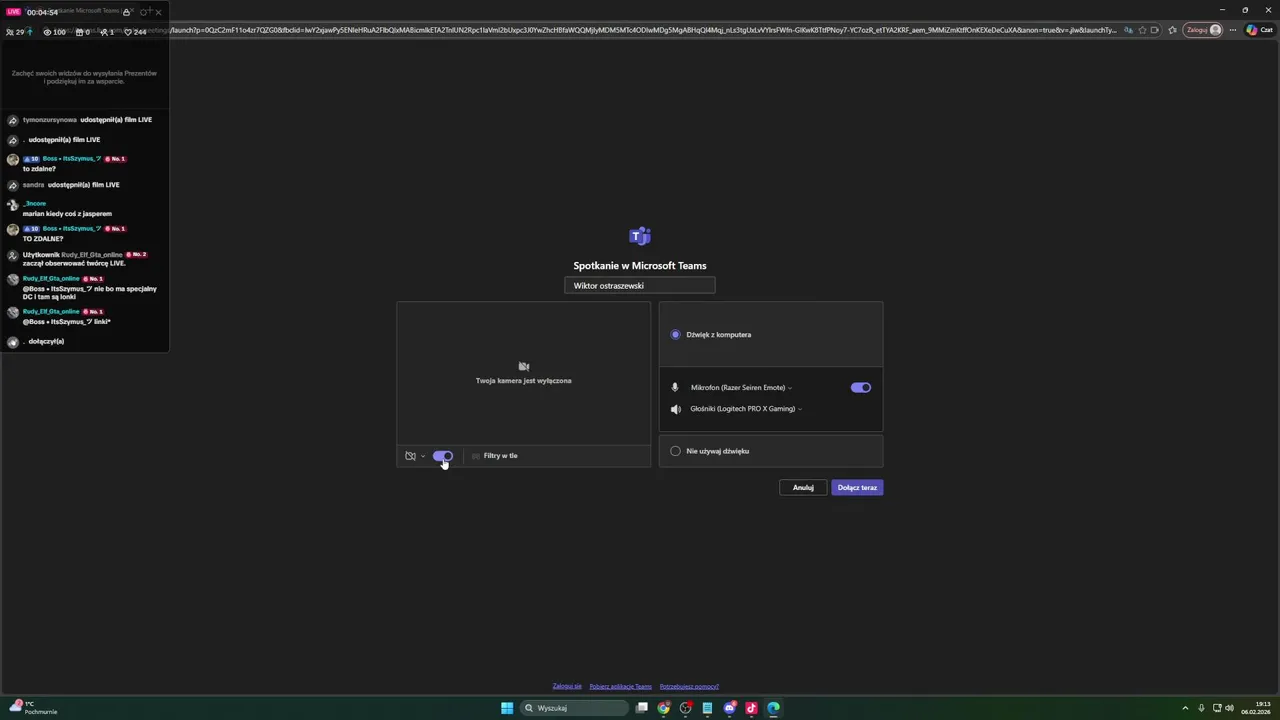
Task: Open the camera device dropdown chevron
Action: (x=423, y=456)
